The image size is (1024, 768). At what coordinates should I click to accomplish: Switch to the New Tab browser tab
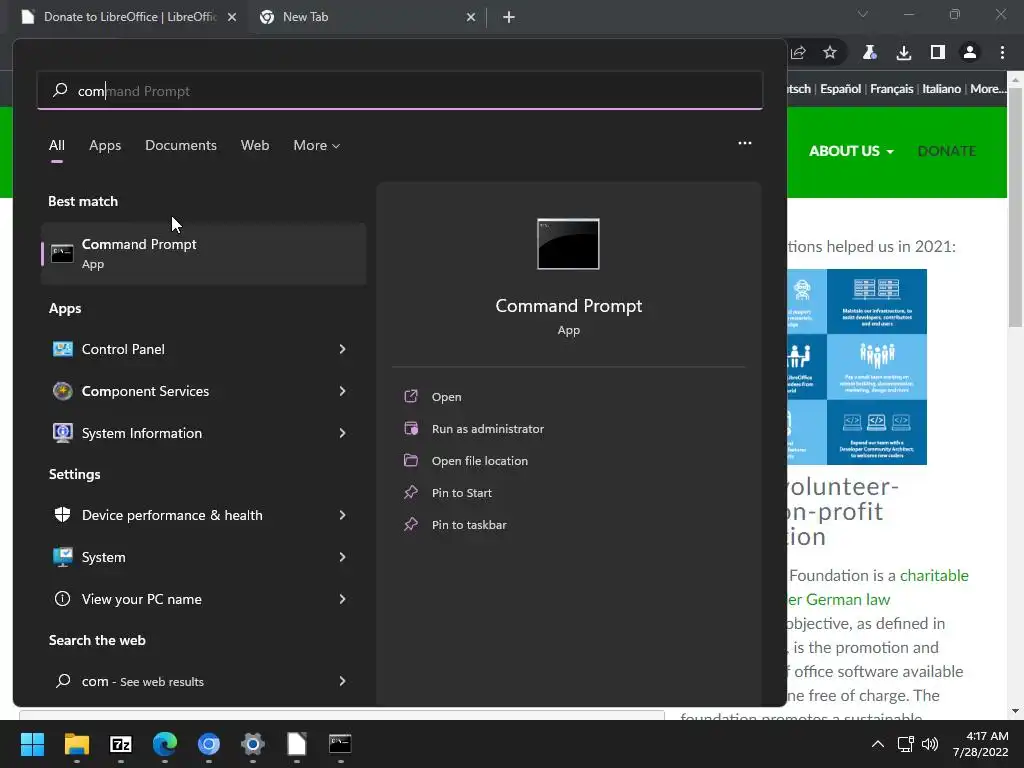[366, 17]
